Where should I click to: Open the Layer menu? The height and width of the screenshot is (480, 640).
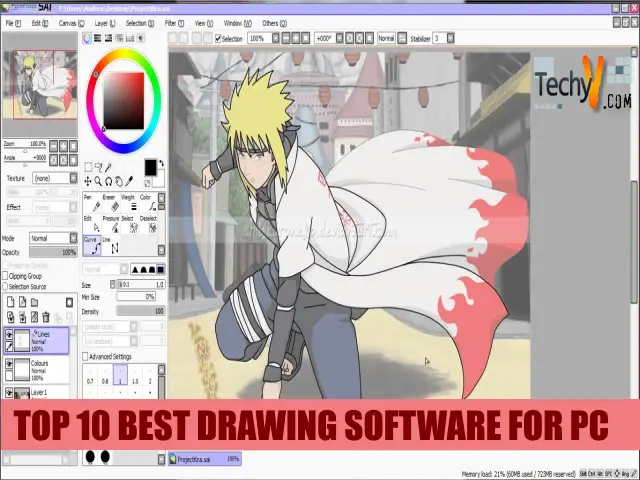105,23
